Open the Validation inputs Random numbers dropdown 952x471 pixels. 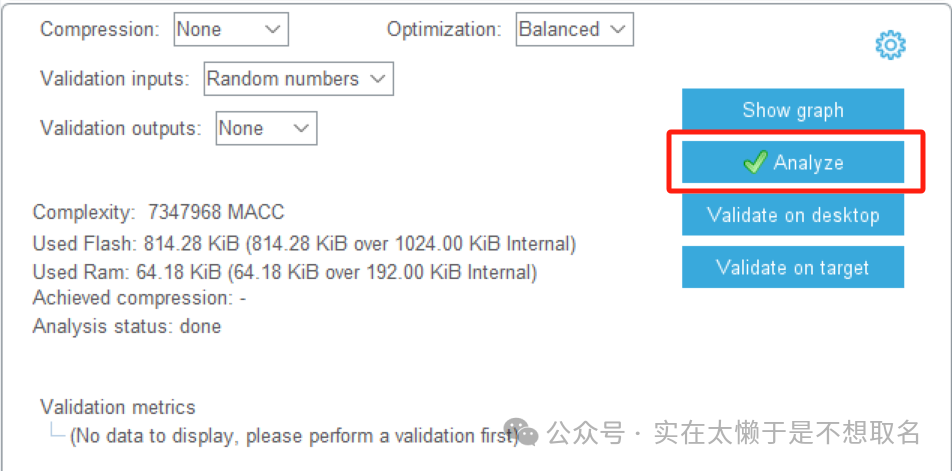click(298, 79)
